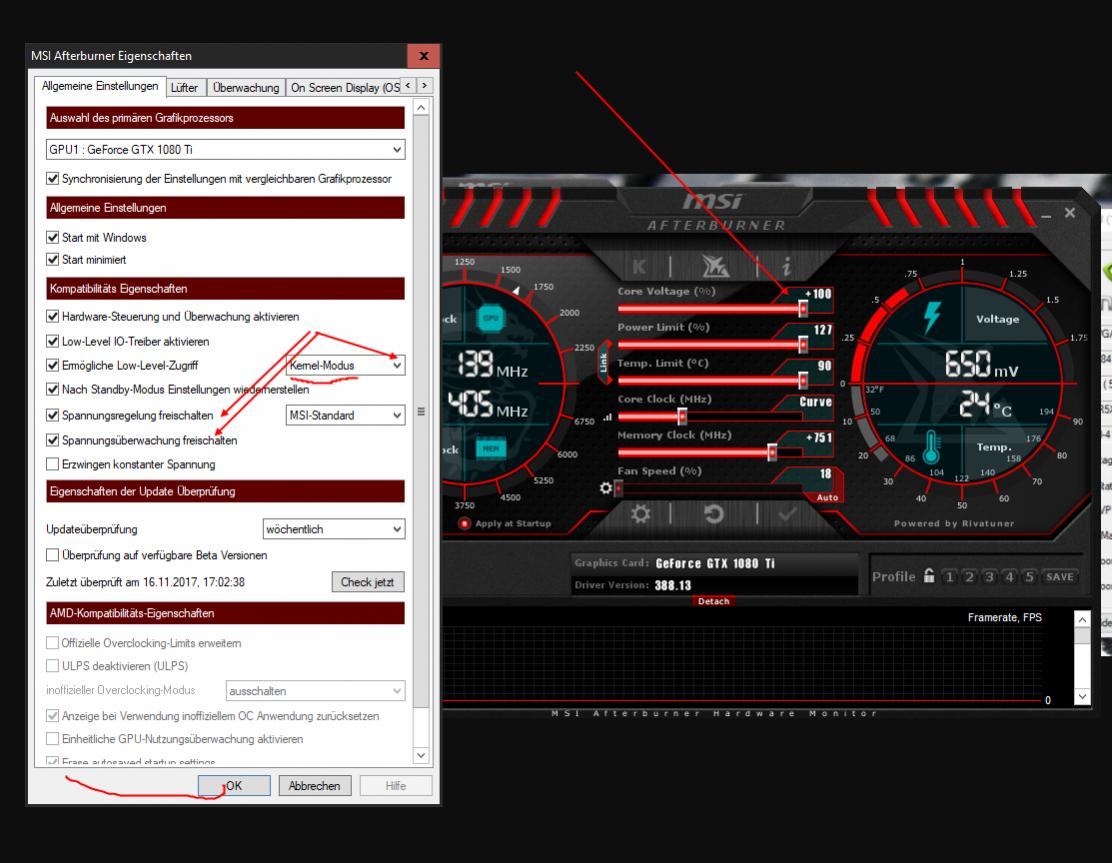Toggle Nach Standby-Modus Einstellungen wiederherstellen
Screen dimensions: 1112x863
click(x=52, y=389)
